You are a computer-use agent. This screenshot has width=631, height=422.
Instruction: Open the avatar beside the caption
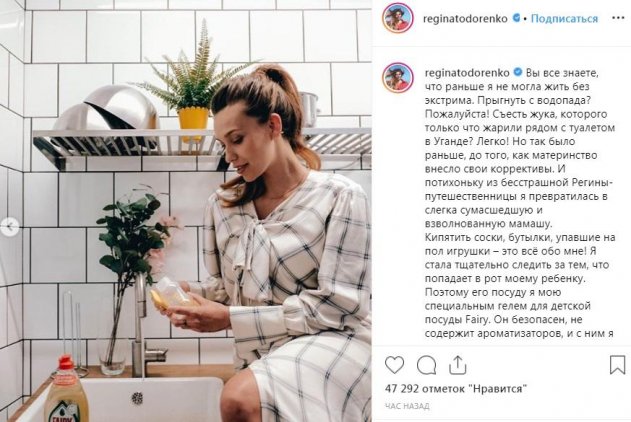click(x=398, y=78)
